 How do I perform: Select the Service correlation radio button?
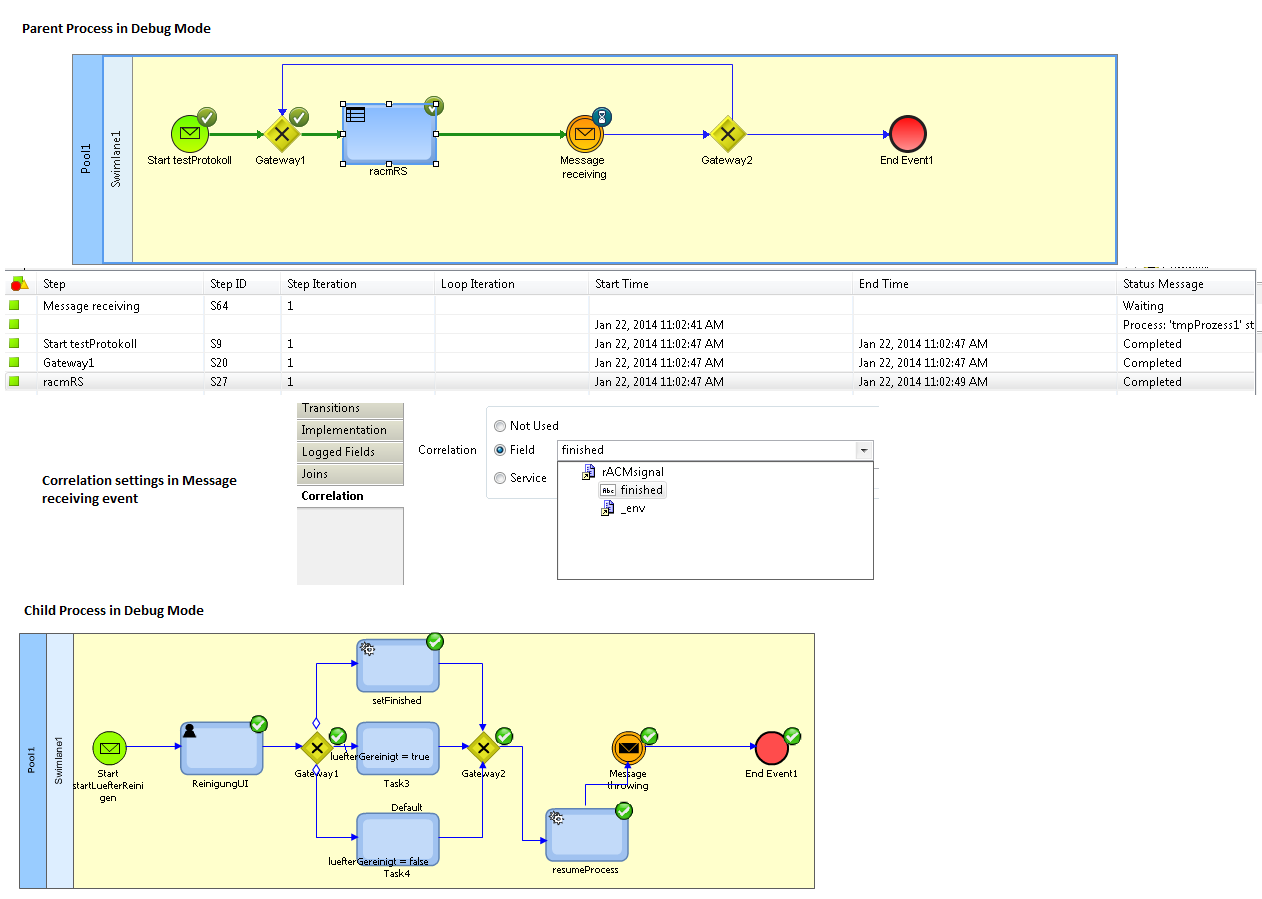500,478
